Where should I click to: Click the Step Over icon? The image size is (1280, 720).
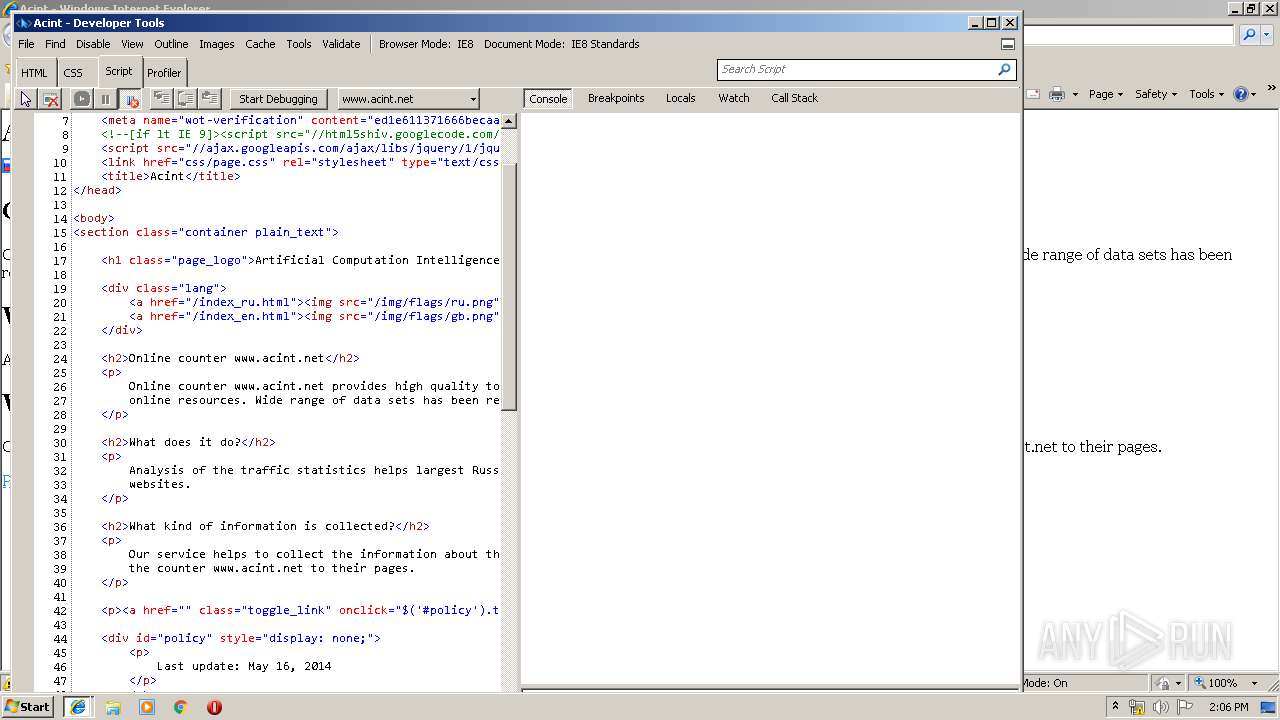(185, 98)
